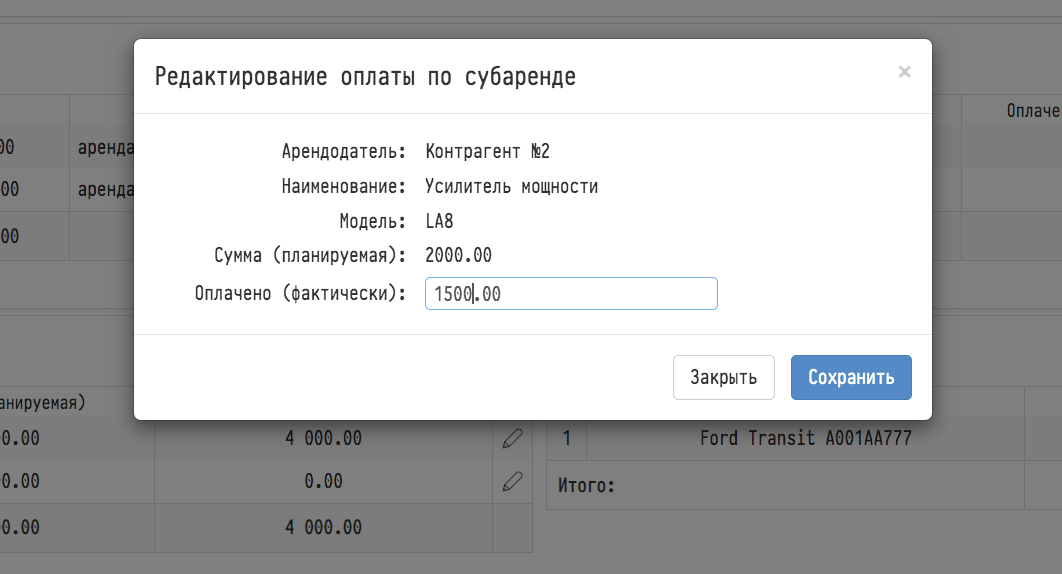Click row number 1 in the vehicle table
The width and height of the screenshot is (1062, 574).
click(x=567, y=438)
